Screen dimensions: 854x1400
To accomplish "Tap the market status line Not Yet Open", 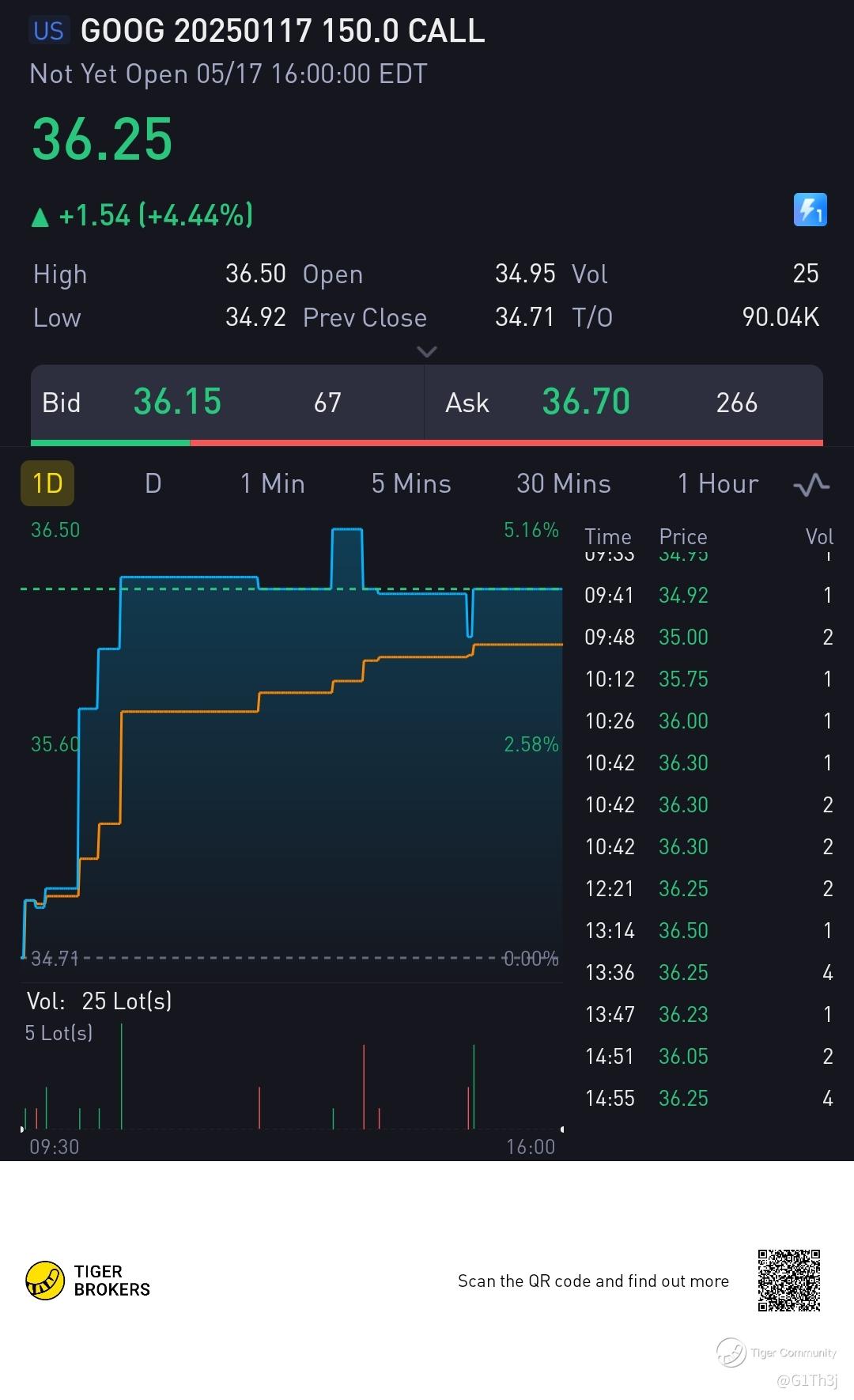I will (x=229, y=74).
